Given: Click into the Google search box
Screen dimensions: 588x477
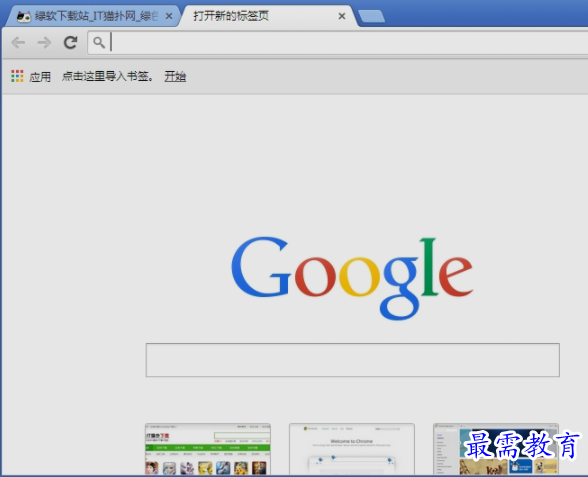Looking at the screenshot, I should click(x=352, y=360).
